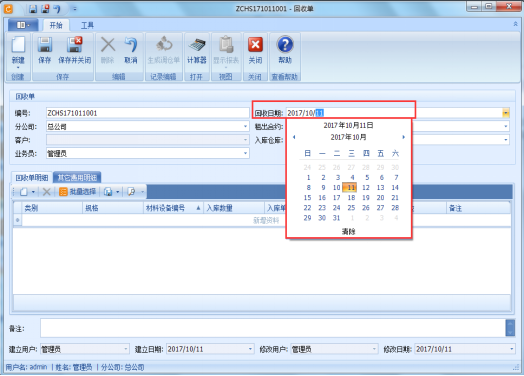
Task: Click the 保存 (Save) ribbon icon
Action: click(44, 51)
